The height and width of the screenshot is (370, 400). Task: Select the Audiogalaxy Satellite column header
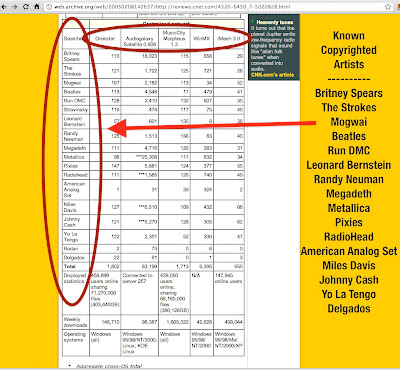140,41
